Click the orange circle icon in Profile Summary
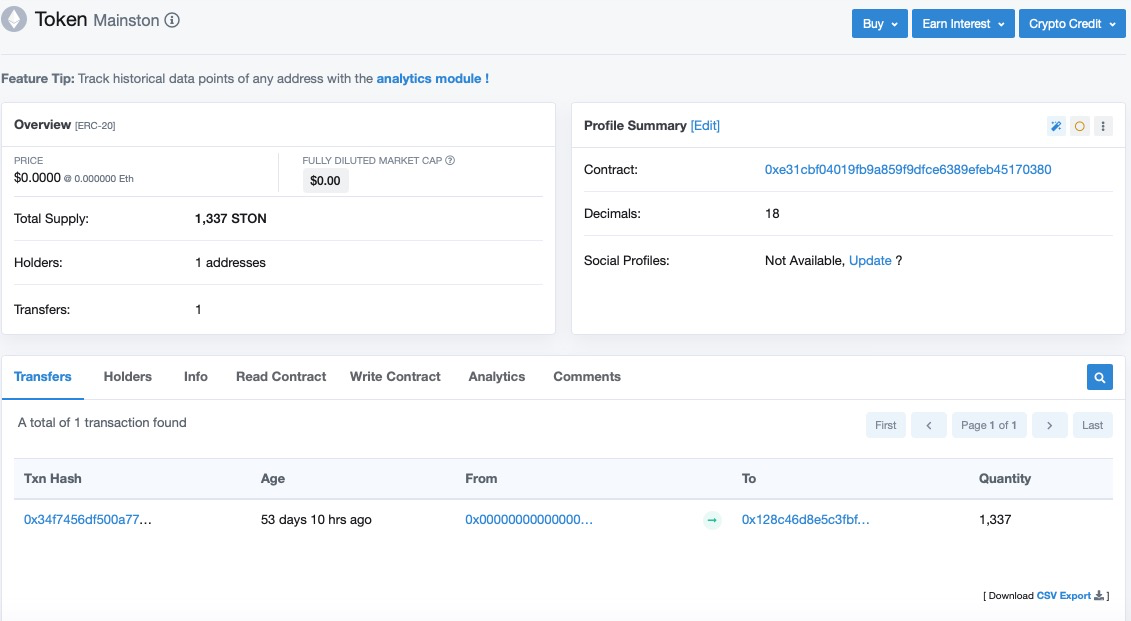This screenshot has height=621, width=1131. coord(1080,126)
